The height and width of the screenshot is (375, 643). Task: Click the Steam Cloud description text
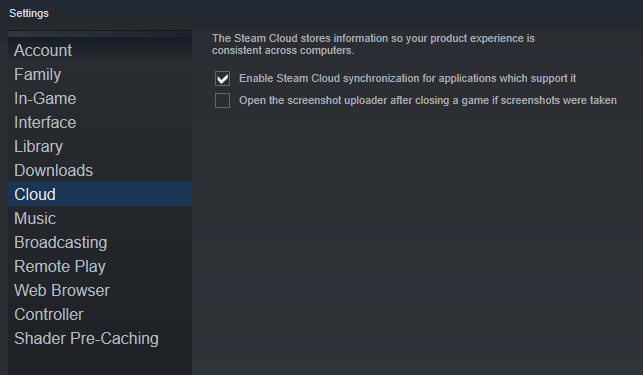point(373,44)
